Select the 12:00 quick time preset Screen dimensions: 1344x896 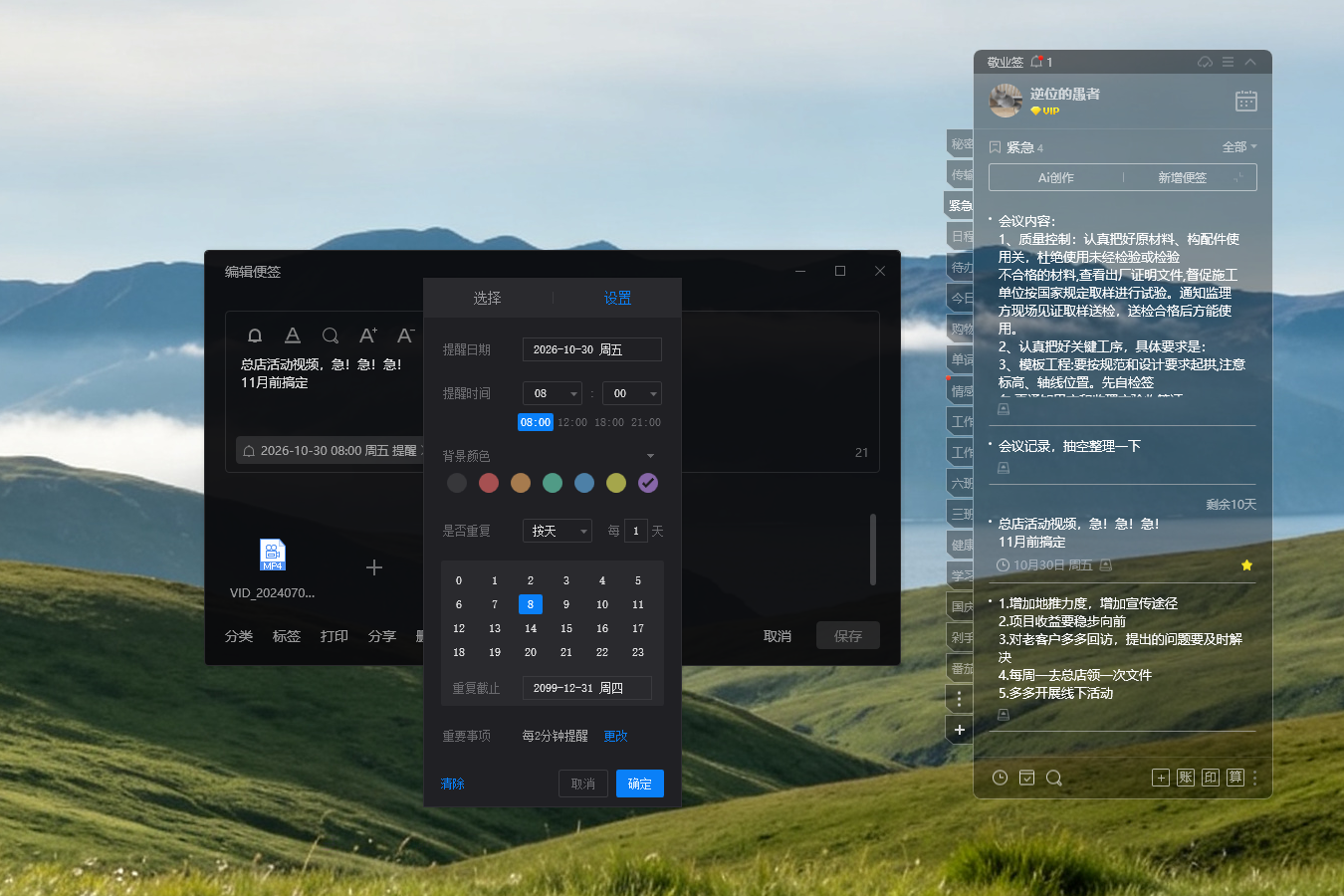[x=572, y=422]
